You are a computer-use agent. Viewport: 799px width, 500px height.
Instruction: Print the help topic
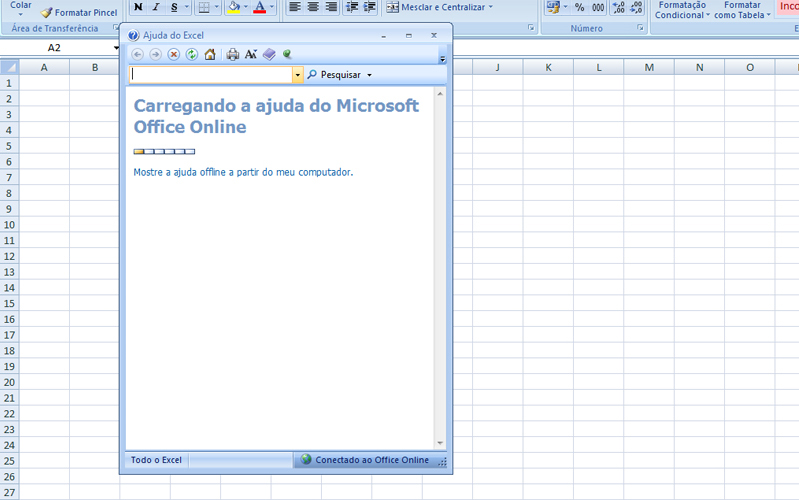click(233, 55)
